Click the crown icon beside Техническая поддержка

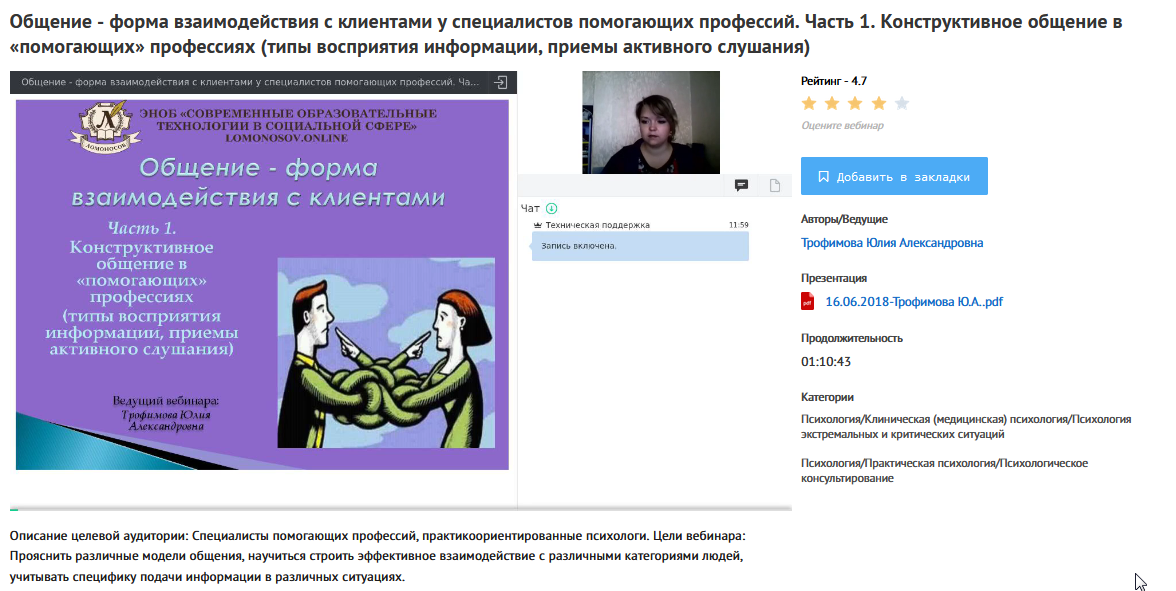coord(537,225)
